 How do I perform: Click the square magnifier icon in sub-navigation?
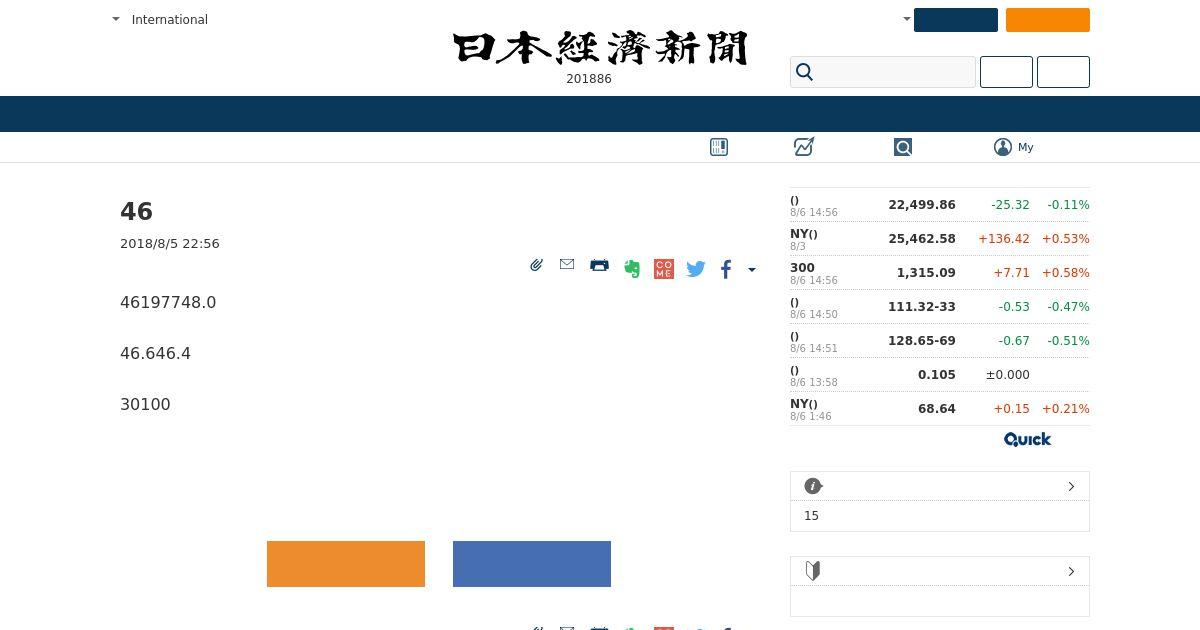[903, 147]
